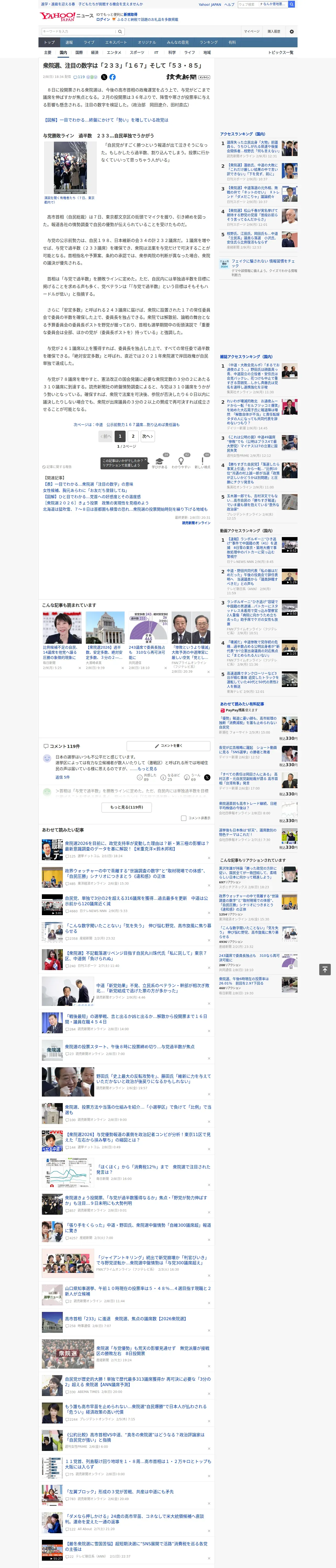Go to article page 2
Image resolution: width=336 pixels, height=1568 pixels.
133,436
